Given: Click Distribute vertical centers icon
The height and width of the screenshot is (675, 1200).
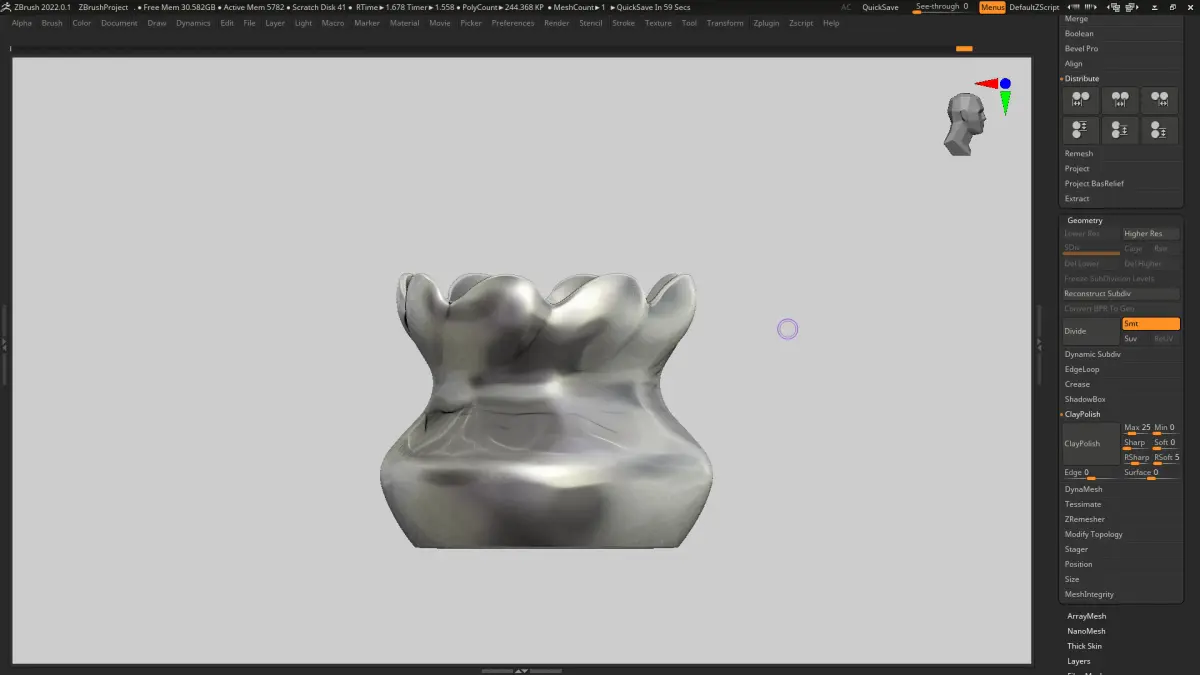Looking at the screenshot, I should point(1120,130).
